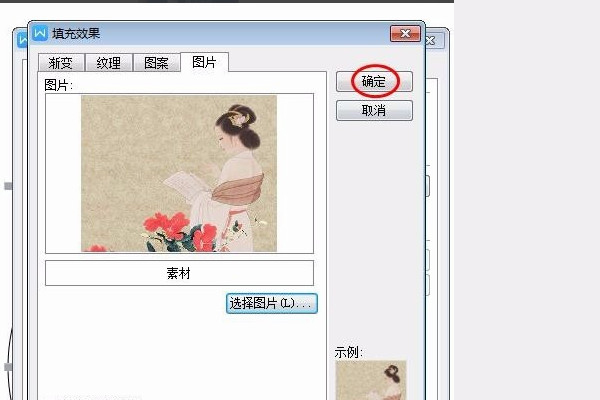Image resolution: width=600 pixels, height=400 pixels.
Task: Click the 图片: label text
Action: click(x=58, y=85)
